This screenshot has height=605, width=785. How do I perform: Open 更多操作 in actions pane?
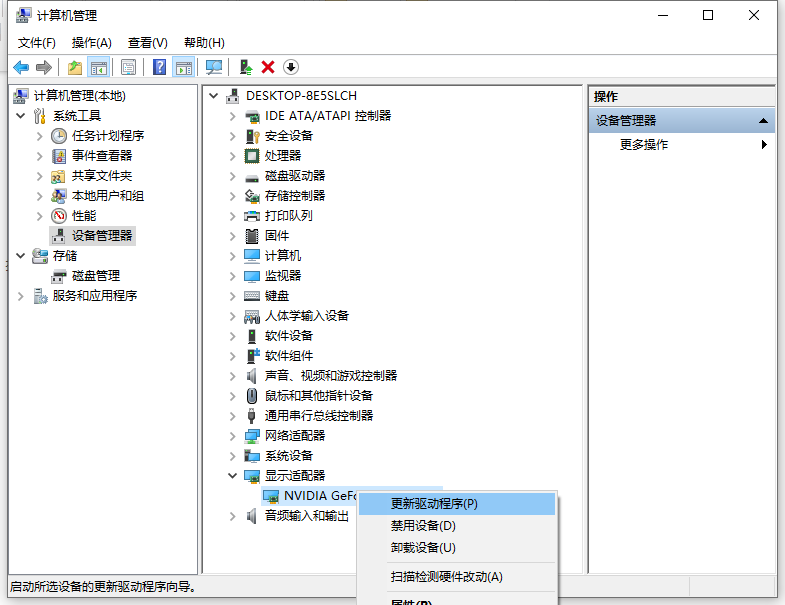pos(644,145)
